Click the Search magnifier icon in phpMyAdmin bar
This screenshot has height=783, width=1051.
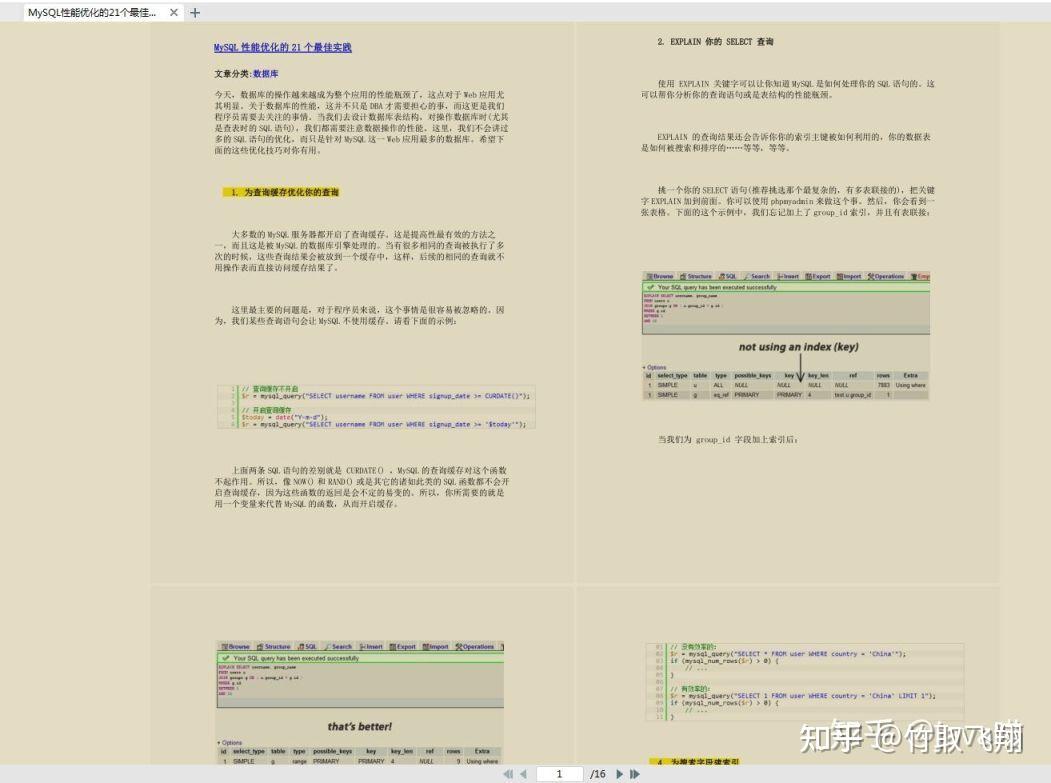click(x=748, y=278)
